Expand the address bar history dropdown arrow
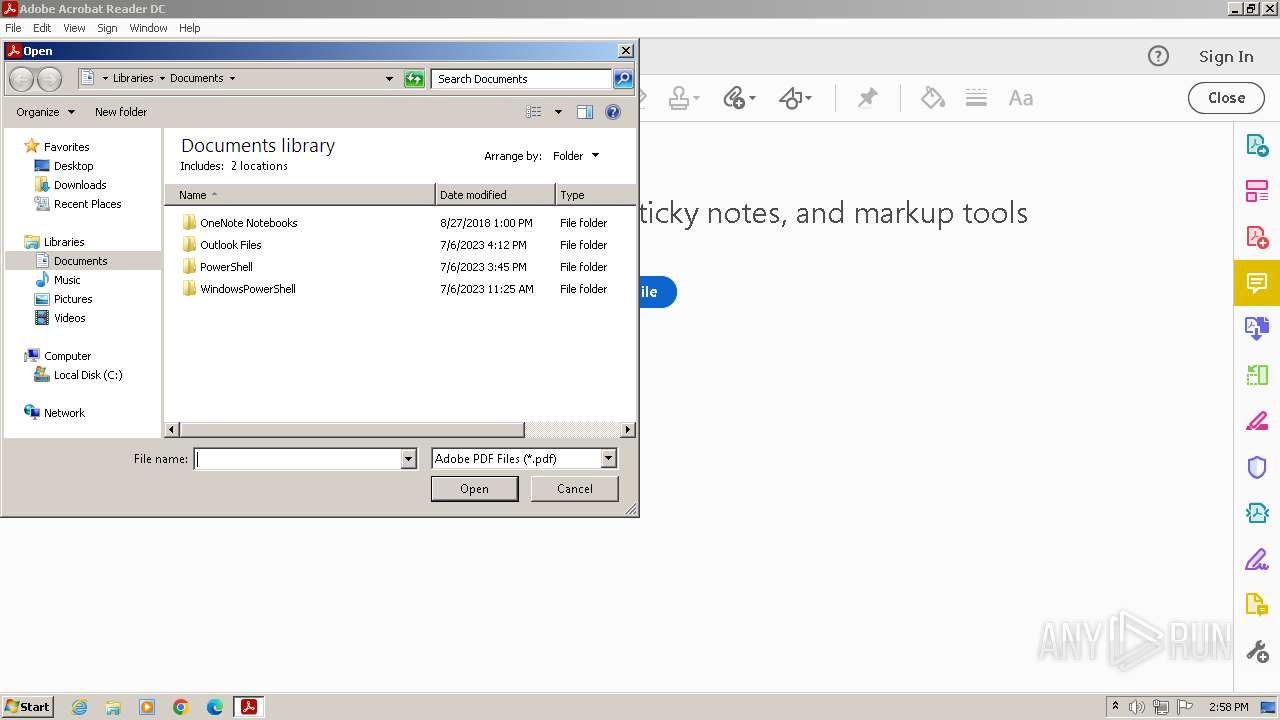Screen dimensions: 1280x720 389,78
